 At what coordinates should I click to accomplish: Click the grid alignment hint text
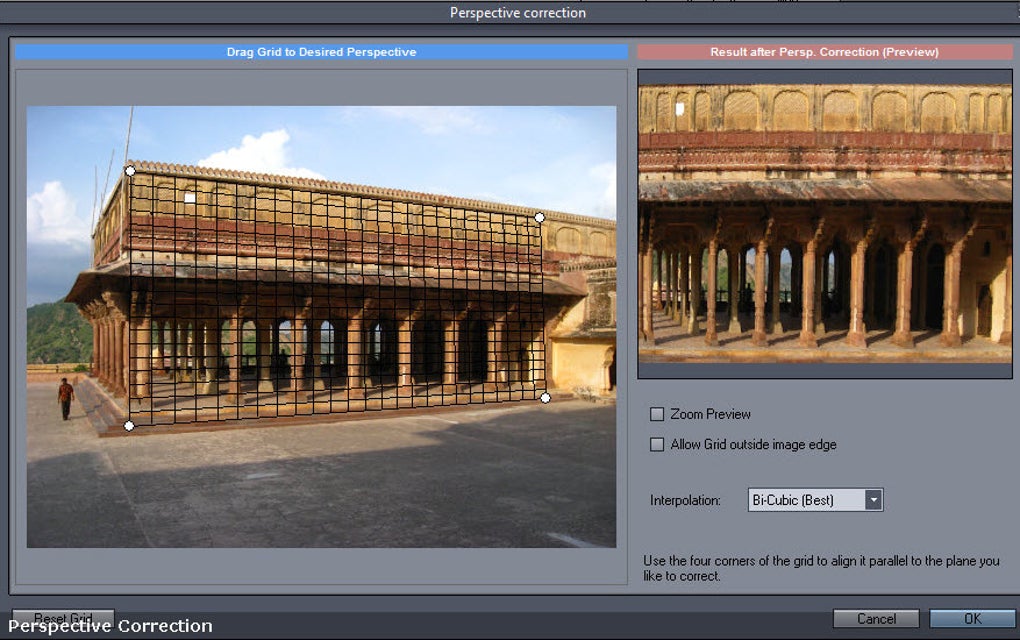point(821,568)
